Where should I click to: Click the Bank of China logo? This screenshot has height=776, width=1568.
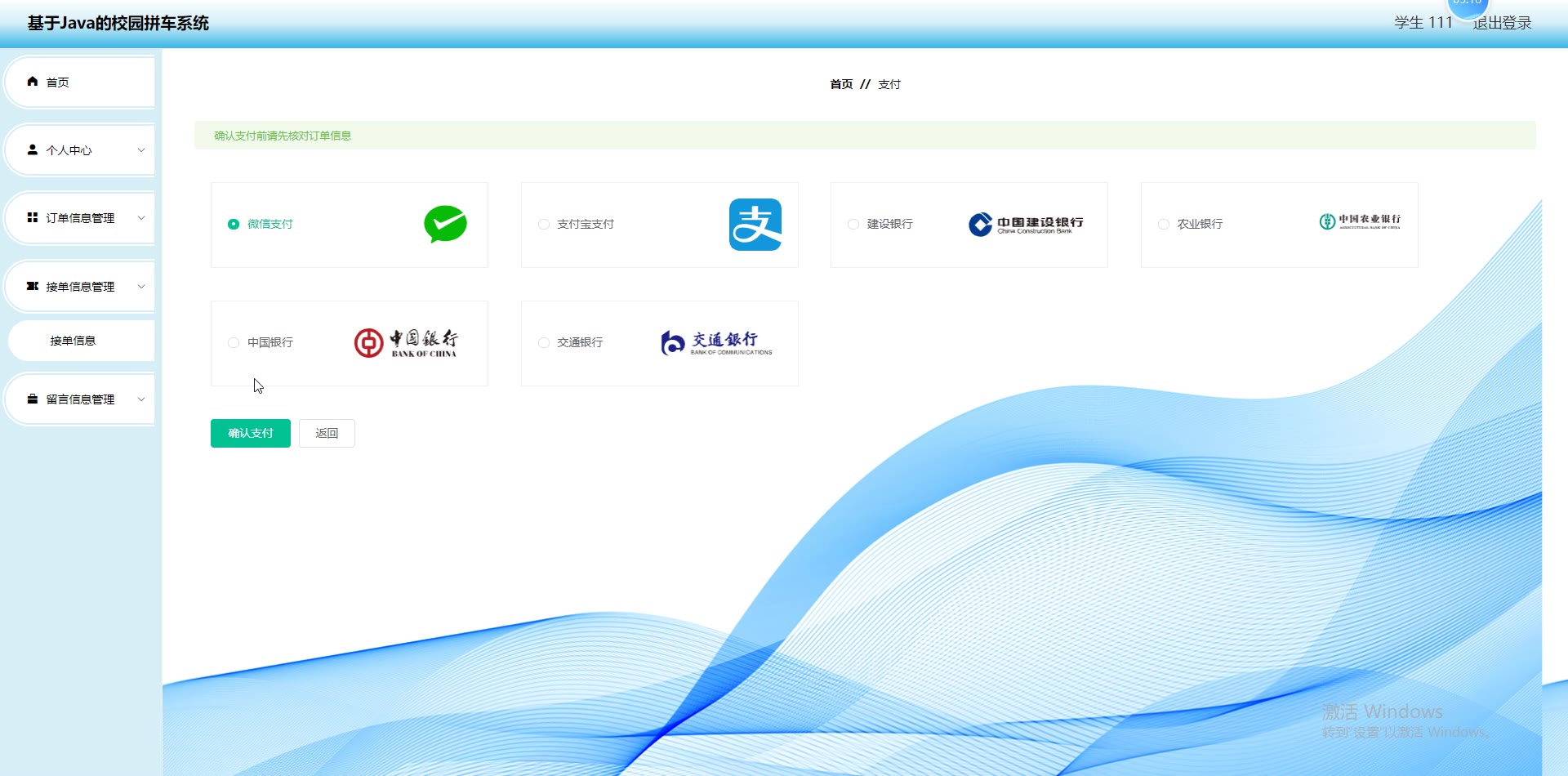point(406,343)
